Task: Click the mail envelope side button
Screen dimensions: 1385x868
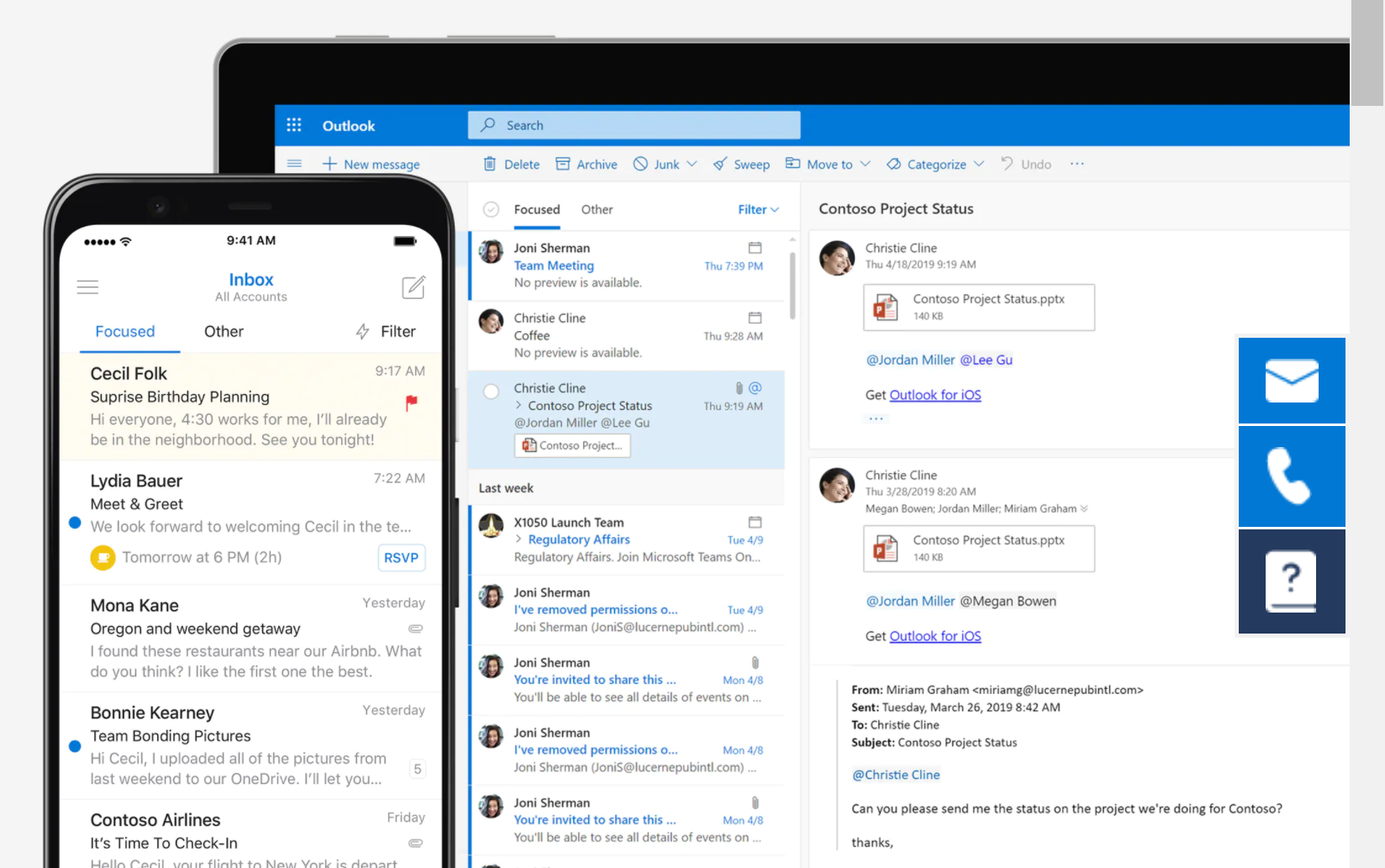Action: [x=1292, y=381]
